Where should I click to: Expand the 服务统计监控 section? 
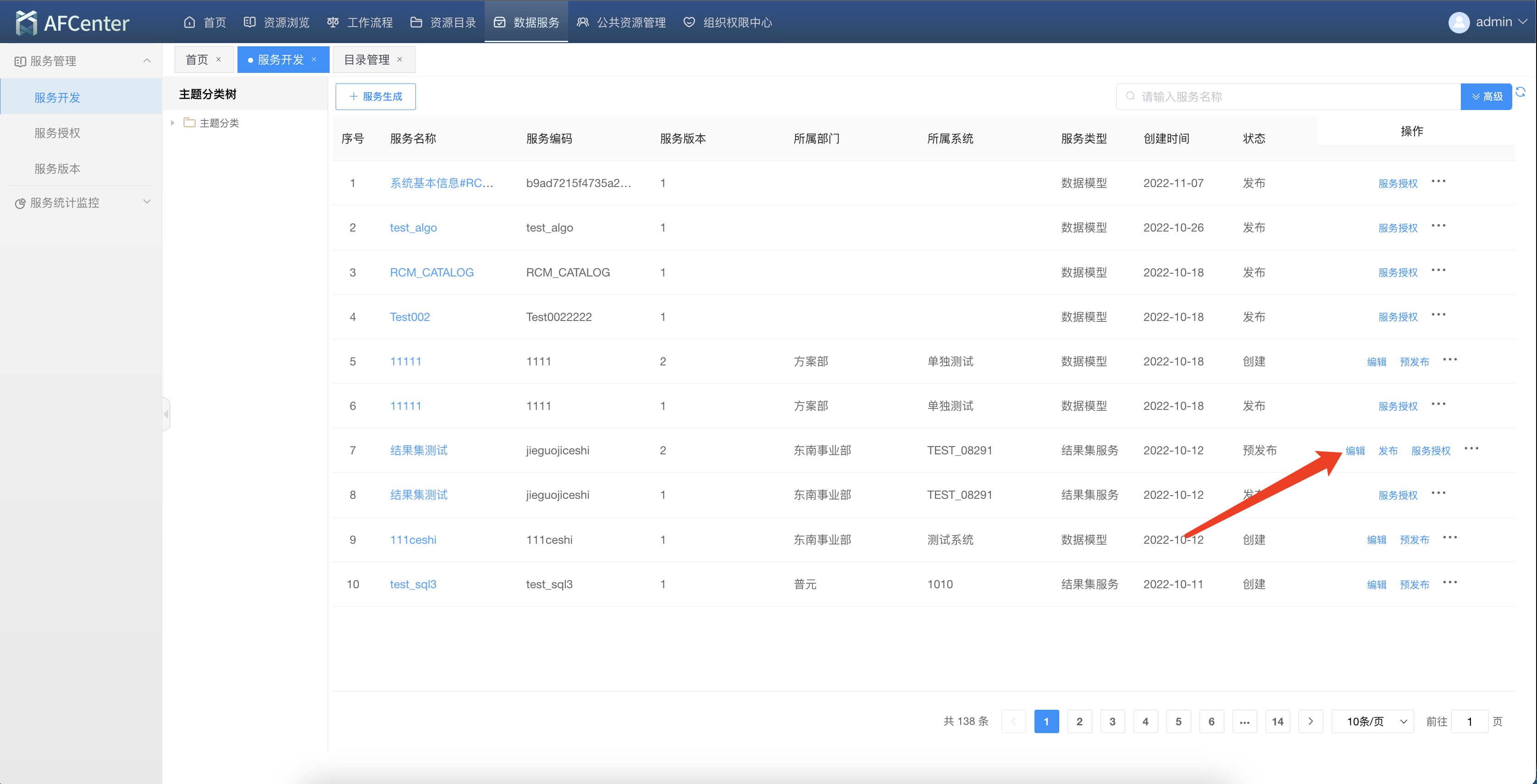[x=147, y=202]
